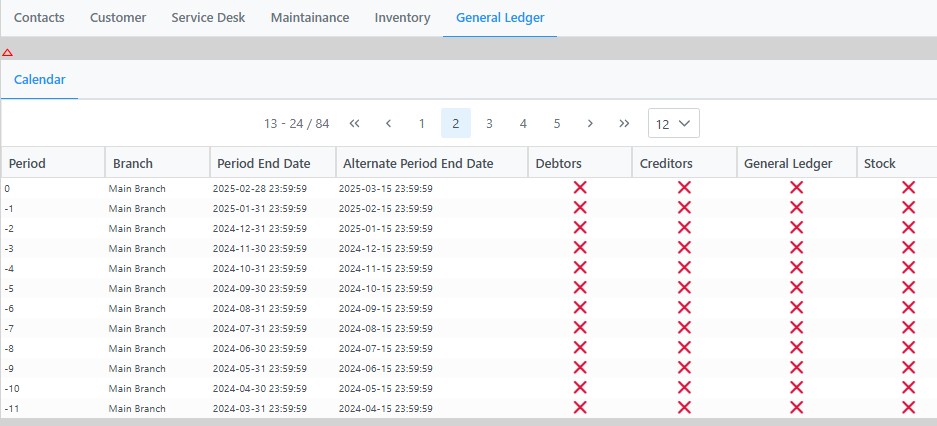Image resolution: width=937 pixels, height=426 pixels.
Task: Click Debtors red X for period 0
Action: (x=580, y=188)
